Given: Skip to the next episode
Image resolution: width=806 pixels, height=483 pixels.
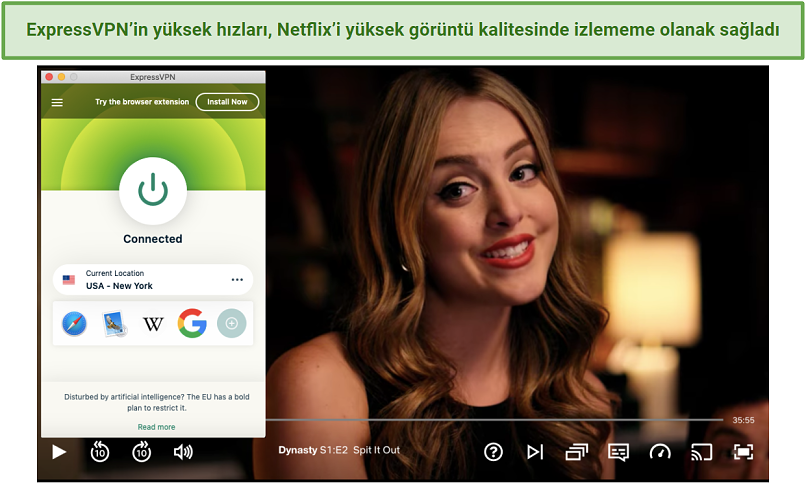Looking at the screenshot, I should (x=535, y=452).
